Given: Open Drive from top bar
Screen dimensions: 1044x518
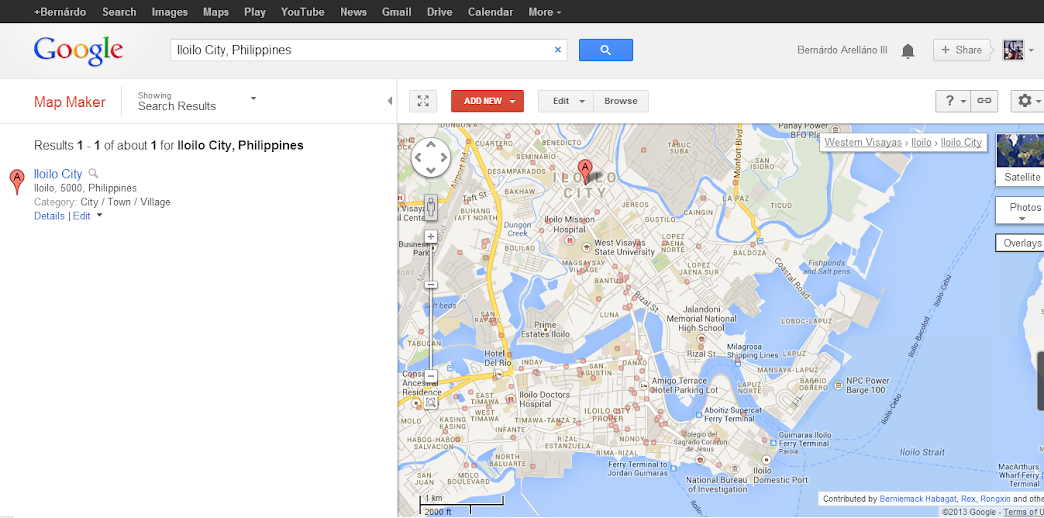Looking at the screenshot, I should 439,12.
